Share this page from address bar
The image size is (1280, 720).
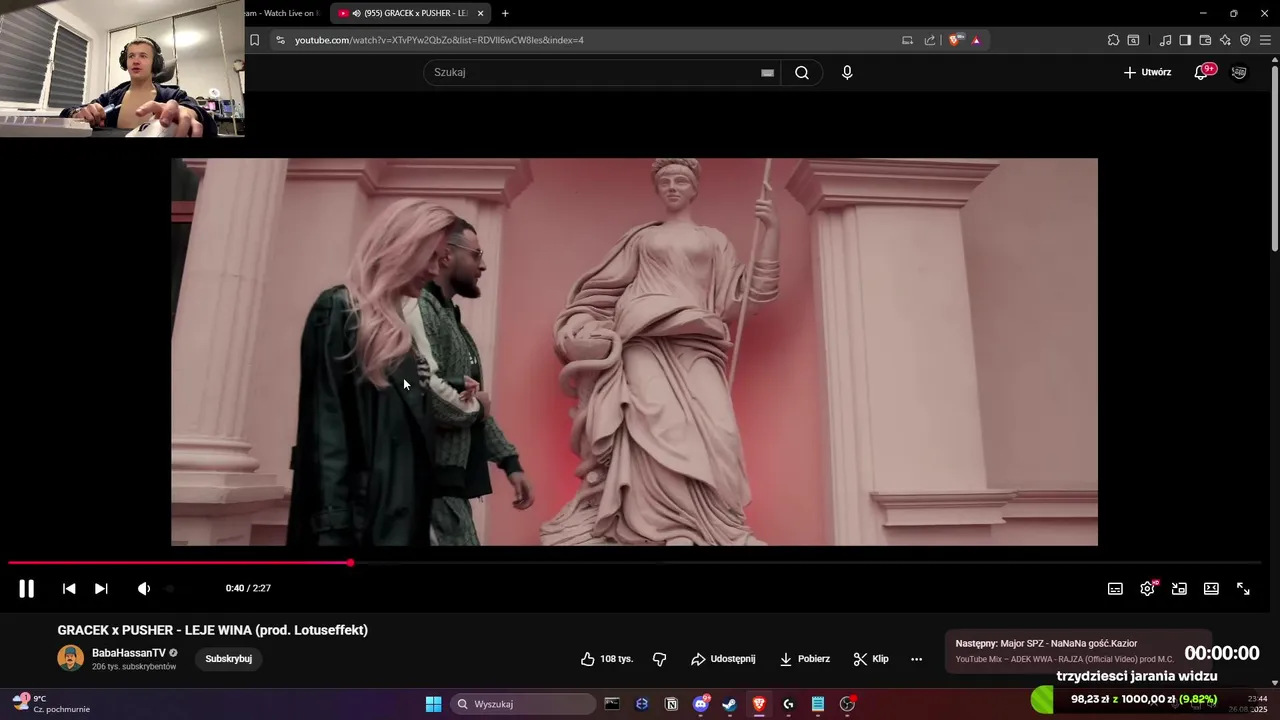click(x=930, y=40)
